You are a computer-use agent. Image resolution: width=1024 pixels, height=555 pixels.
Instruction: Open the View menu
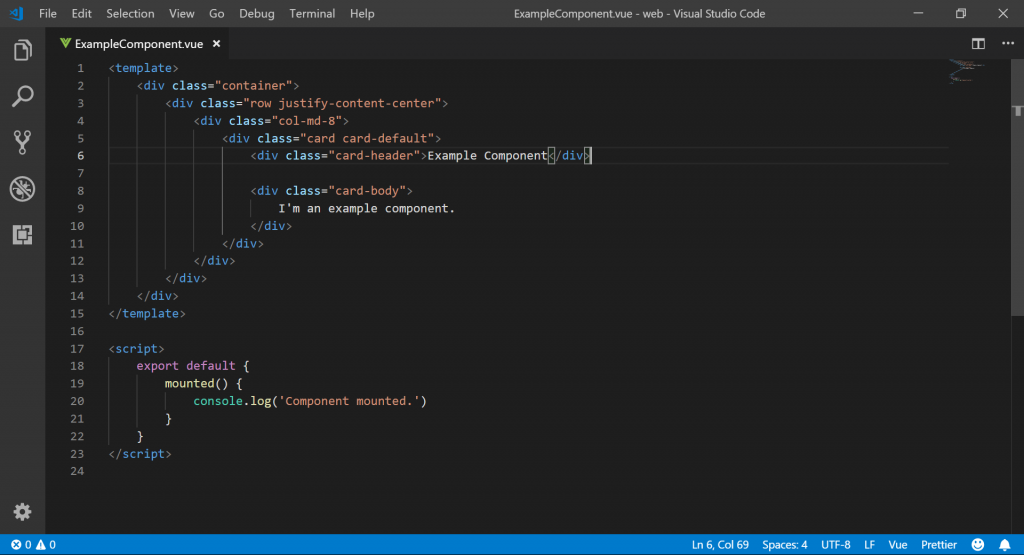click(182, 14)
